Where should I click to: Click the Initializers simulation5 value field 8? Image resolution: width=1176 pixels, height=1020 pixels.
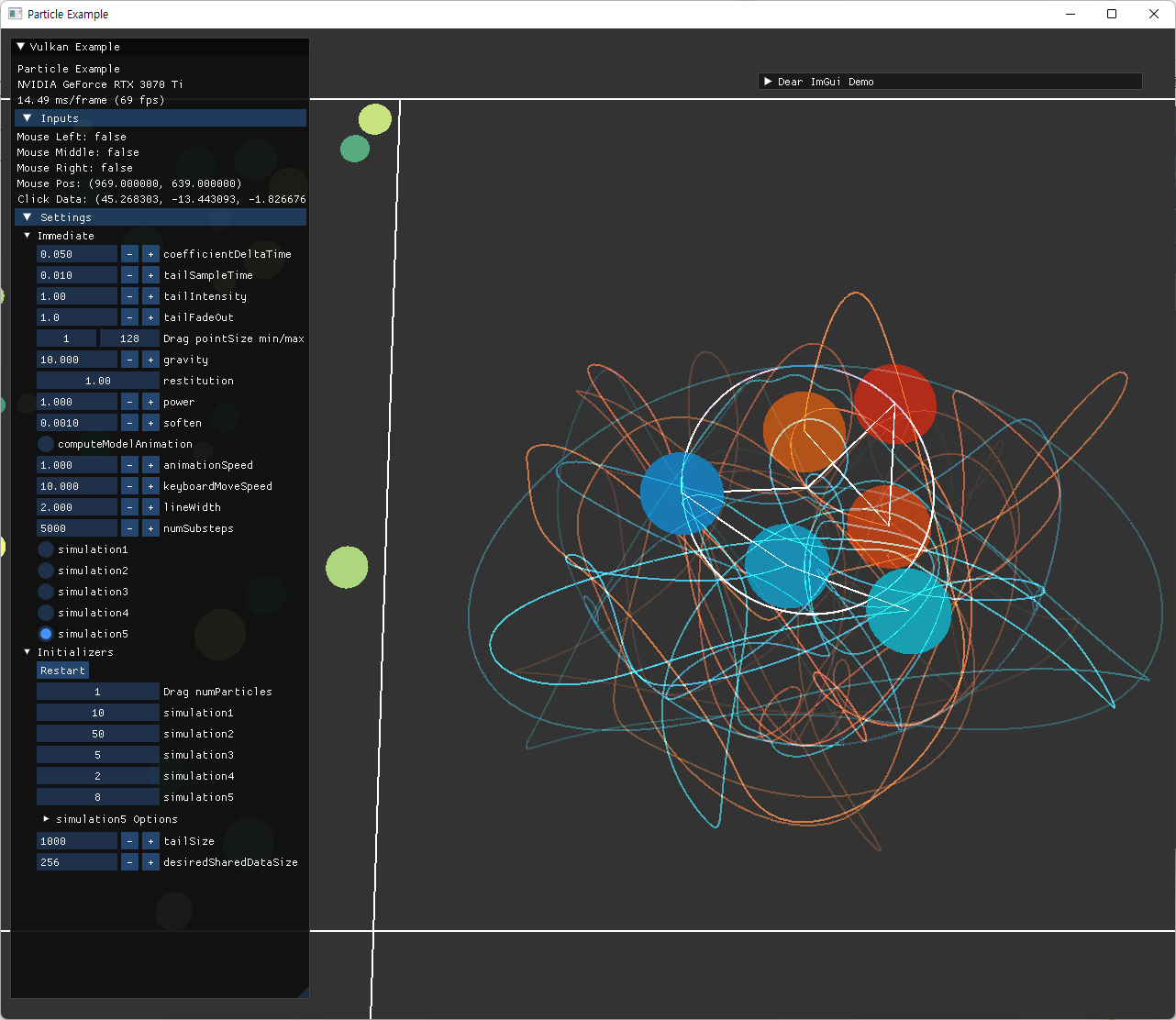[x=98, y=797]
